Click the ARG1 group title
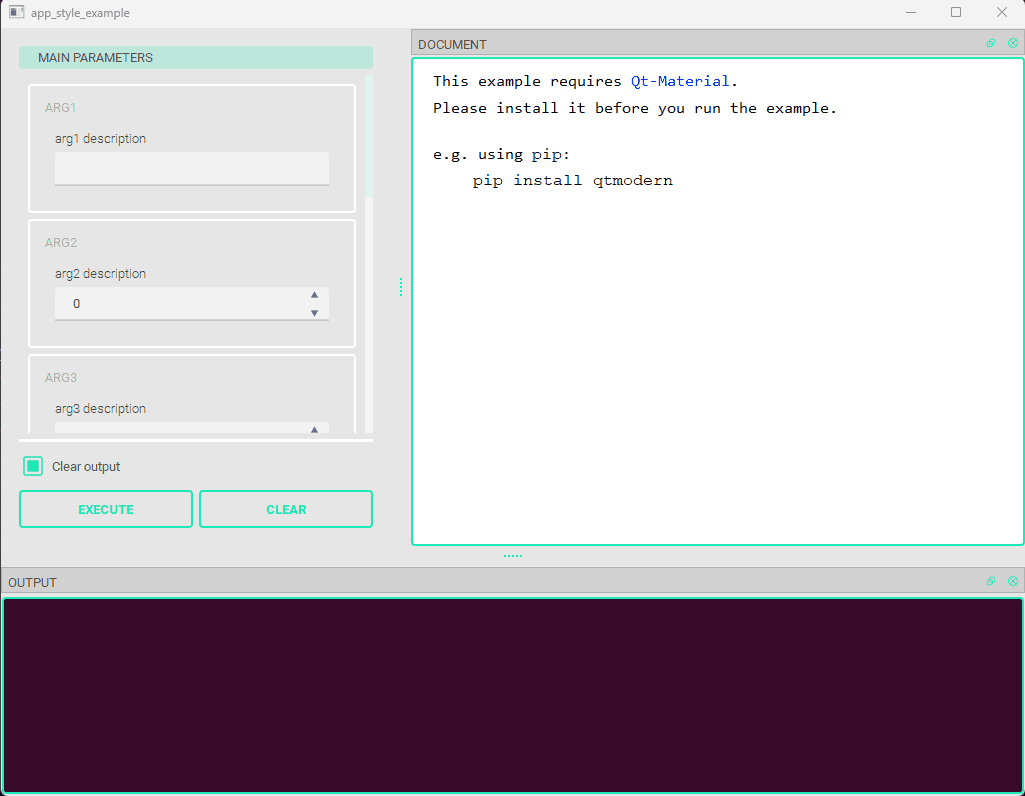Image resolution: width=1025 pixels, height=796 pixels. click(60, 108)
